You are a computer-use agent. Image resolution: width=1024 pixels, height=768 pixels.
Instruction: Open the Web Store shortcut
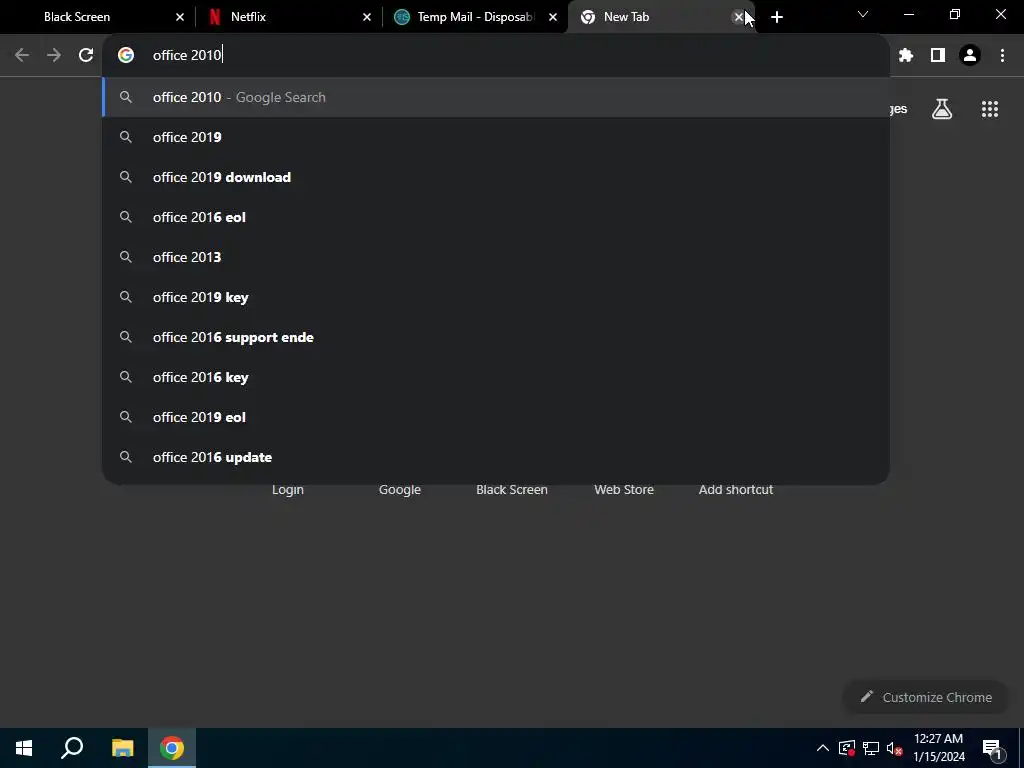pyautogui.click(x=624, y=490)
